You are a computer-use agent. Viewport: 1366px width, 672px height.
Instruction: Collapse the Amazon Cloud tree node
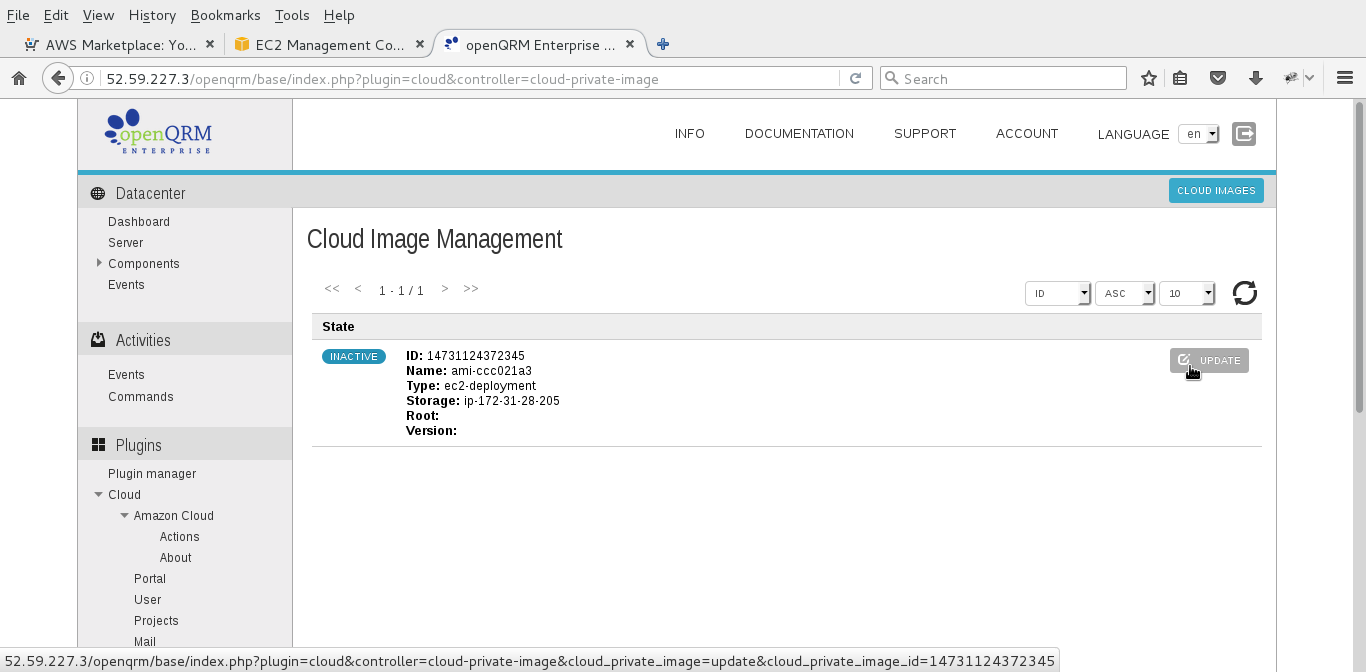pyautogui.click(x=124, y=515)
